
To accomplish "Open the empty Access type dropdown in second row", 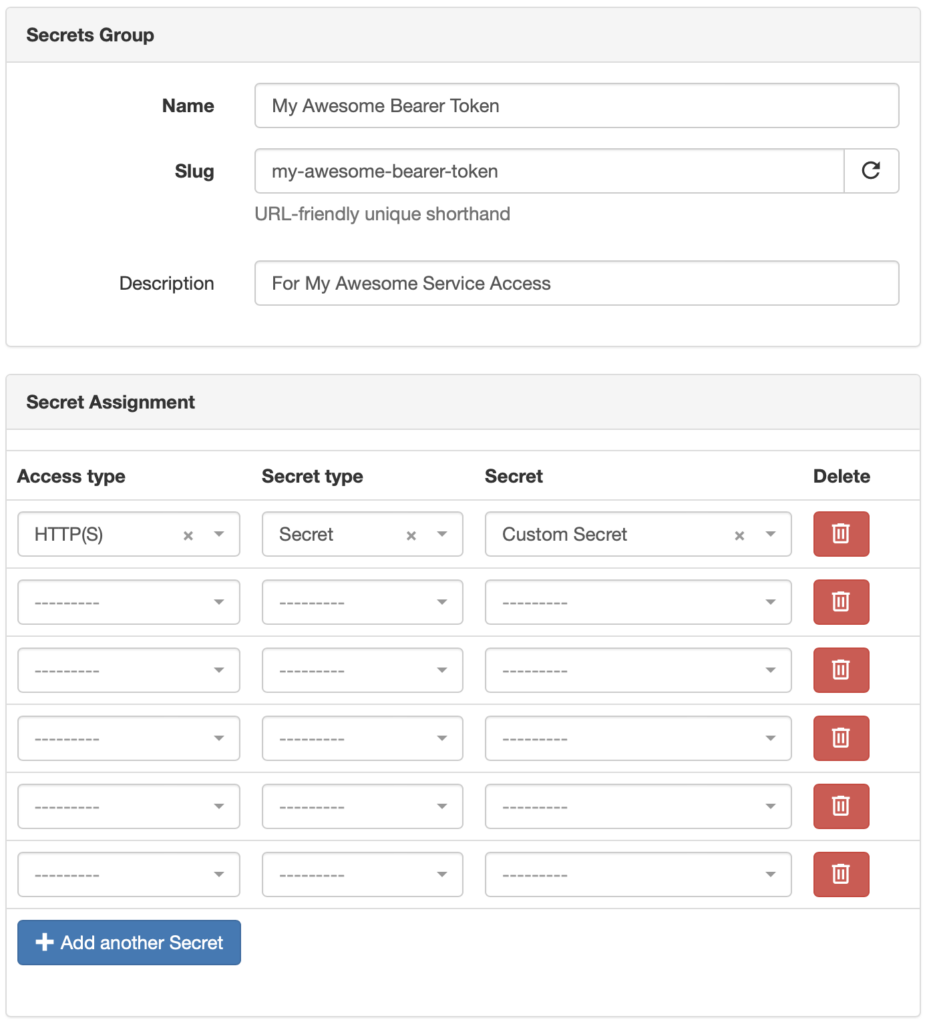I will tap(128, 602).
